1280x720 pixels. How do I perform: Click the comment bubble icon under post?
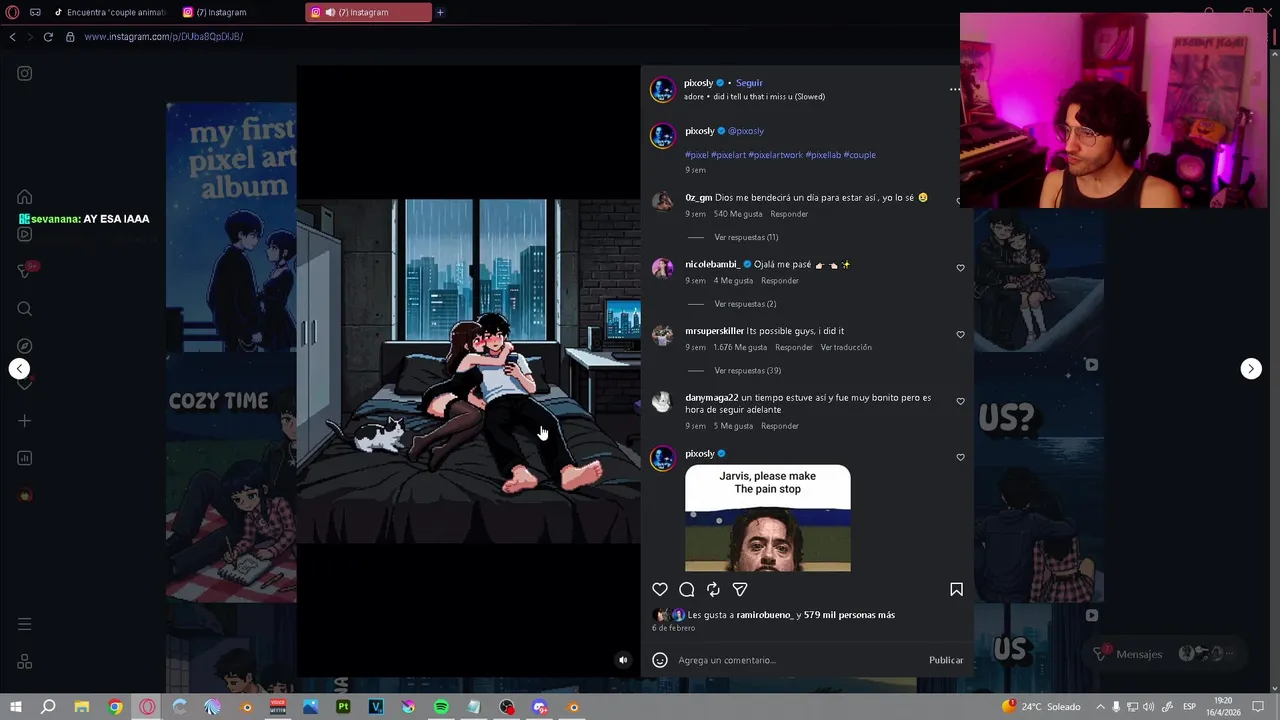pyautogui.click(x=687, y=590)
